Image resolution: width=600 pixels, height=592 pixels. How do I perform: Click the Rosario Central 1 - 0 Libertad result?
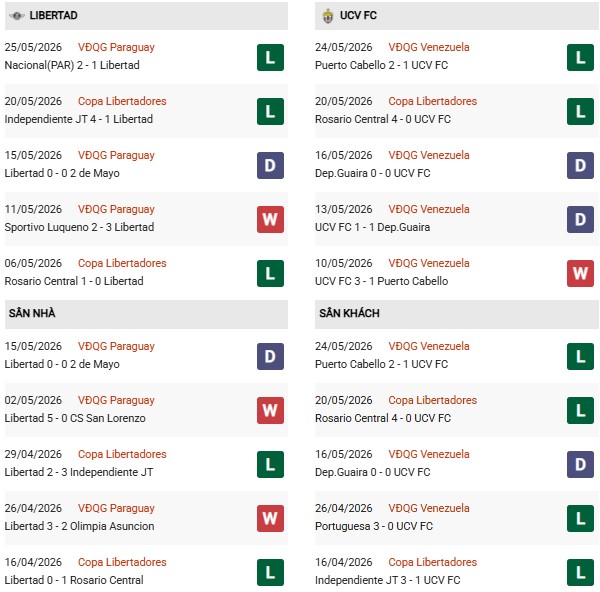point(74,281)
